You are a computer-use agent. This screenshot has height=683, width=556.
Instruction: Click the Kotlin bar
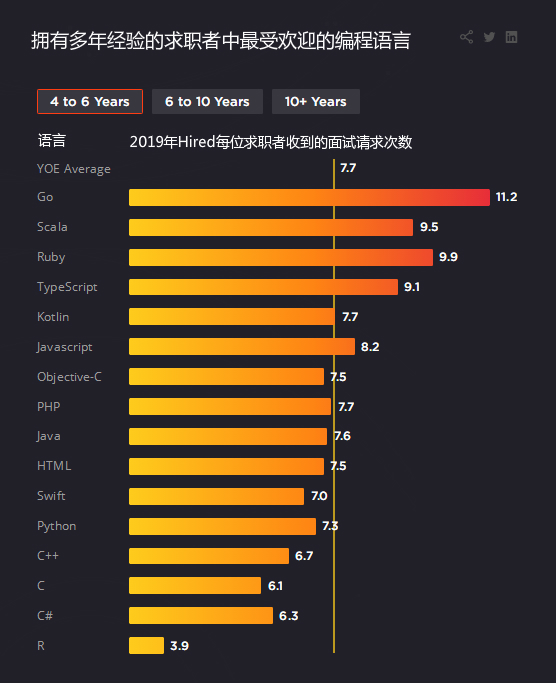232,317
